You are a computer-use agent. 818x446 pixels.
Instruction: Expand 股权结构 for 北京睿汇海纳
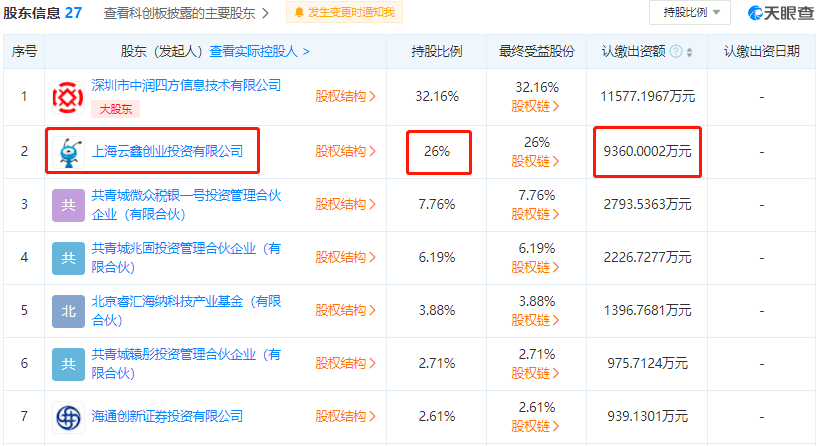345,310
